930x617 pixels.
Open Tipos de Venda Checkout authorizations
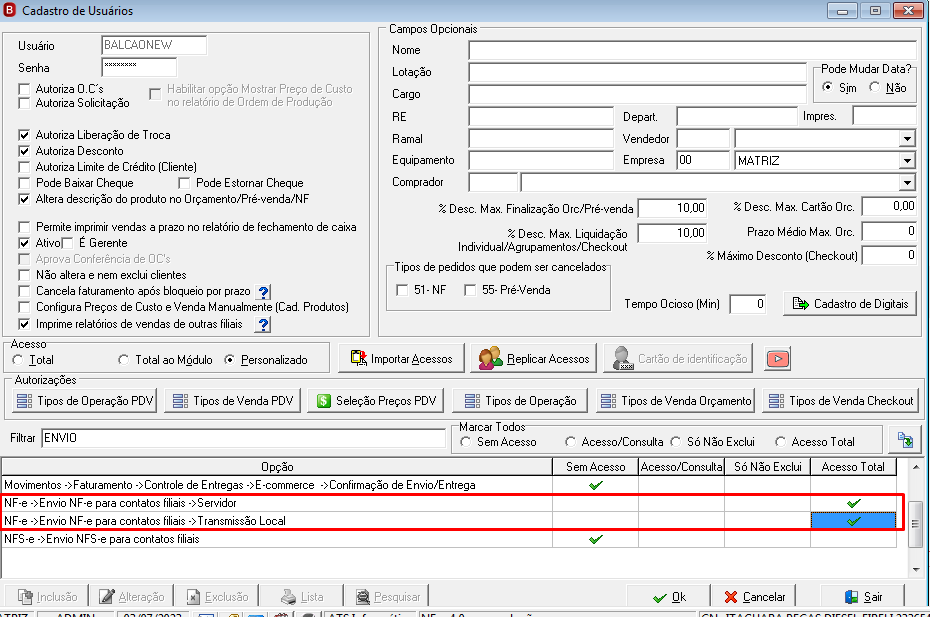[x=841, y=401]
